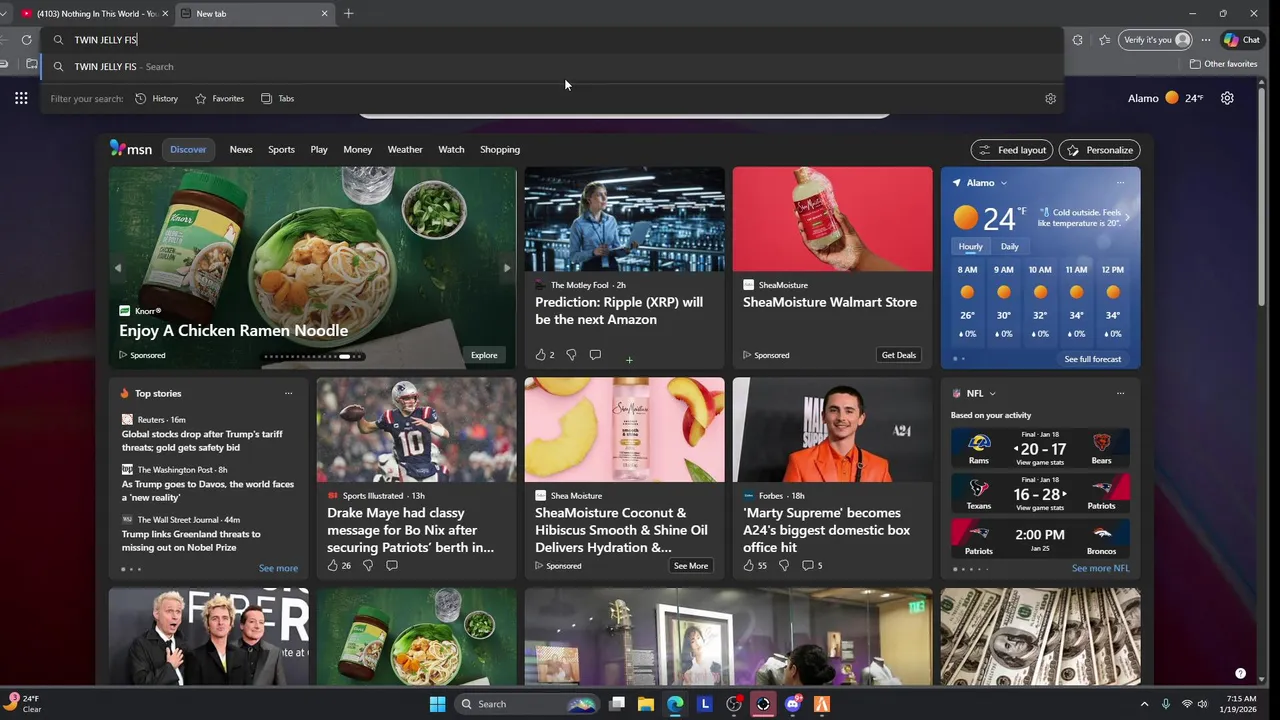Viewport: 1280px width, 720px height.
Task: Click See More on SheaMoisture Coconut ad
Action: [x=691, y=566]
